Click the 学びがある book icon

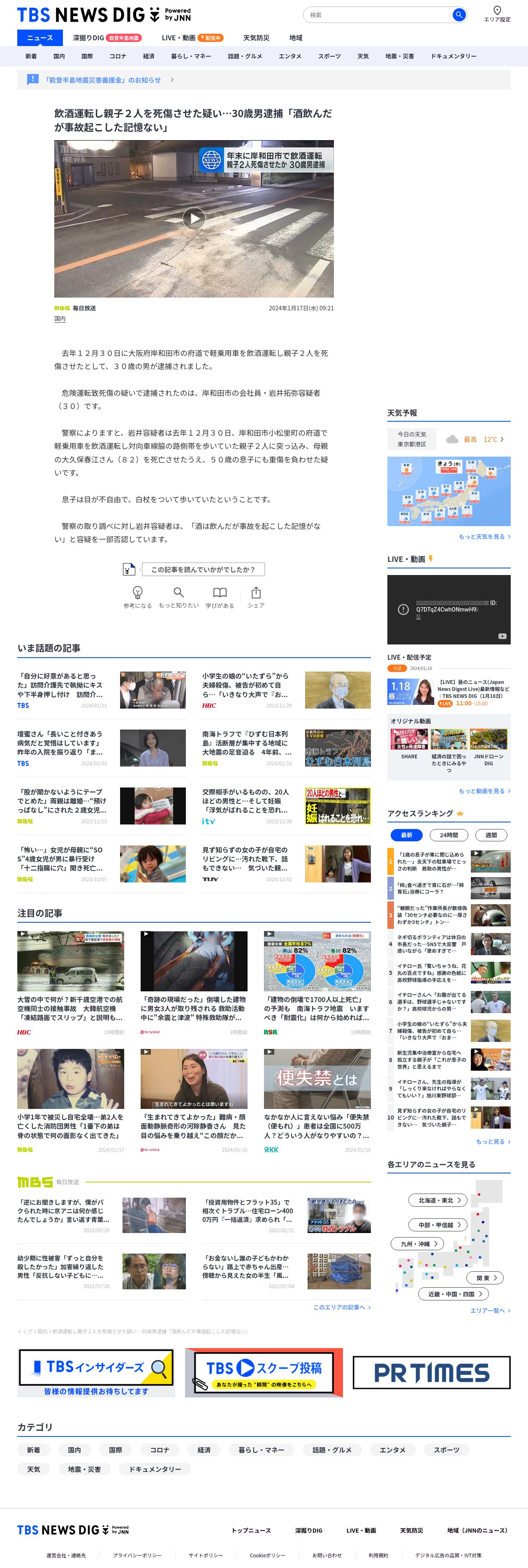click(220, 592)
